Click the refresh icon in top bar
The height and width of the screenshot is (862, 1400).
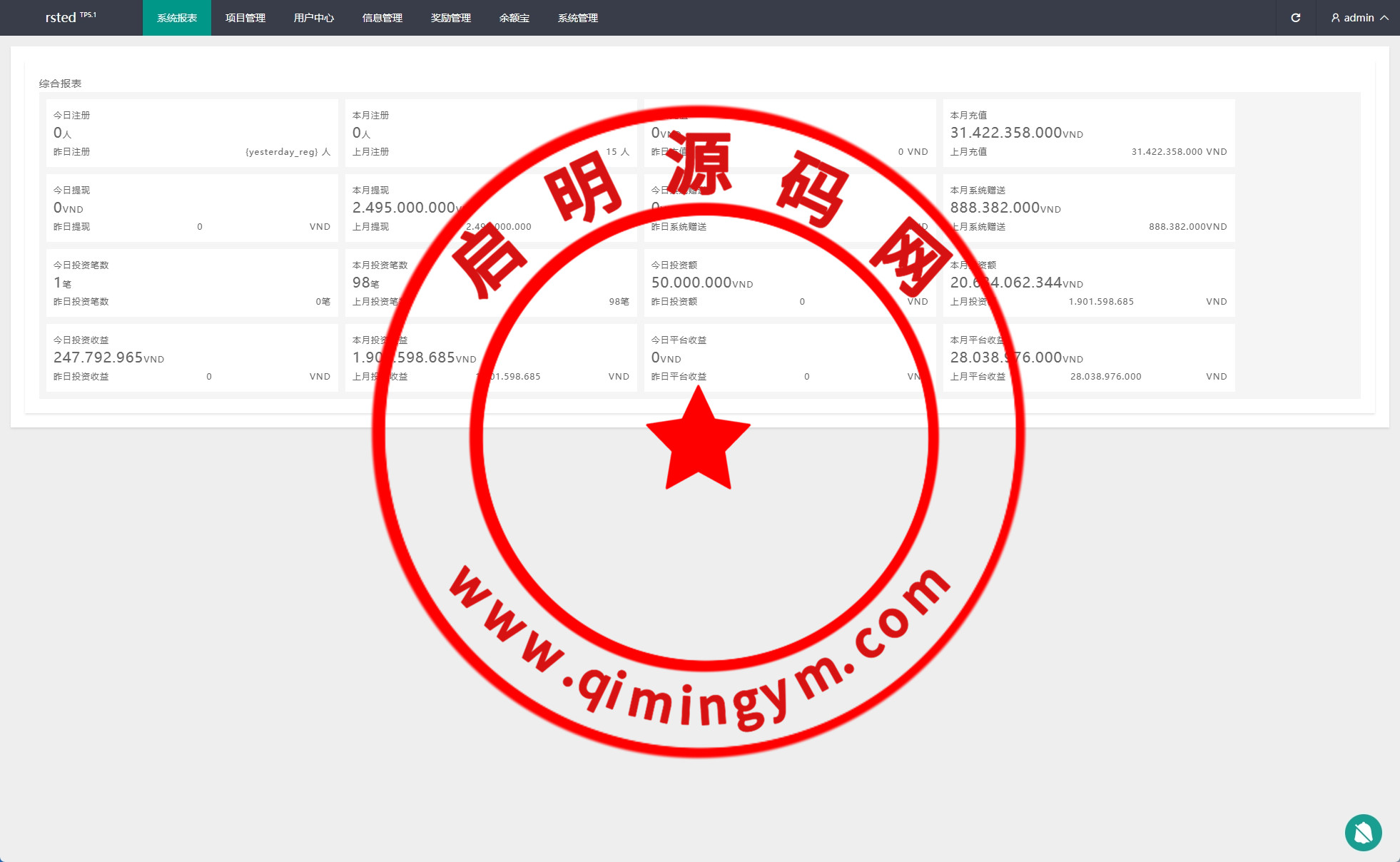[x=1295, y=18]
